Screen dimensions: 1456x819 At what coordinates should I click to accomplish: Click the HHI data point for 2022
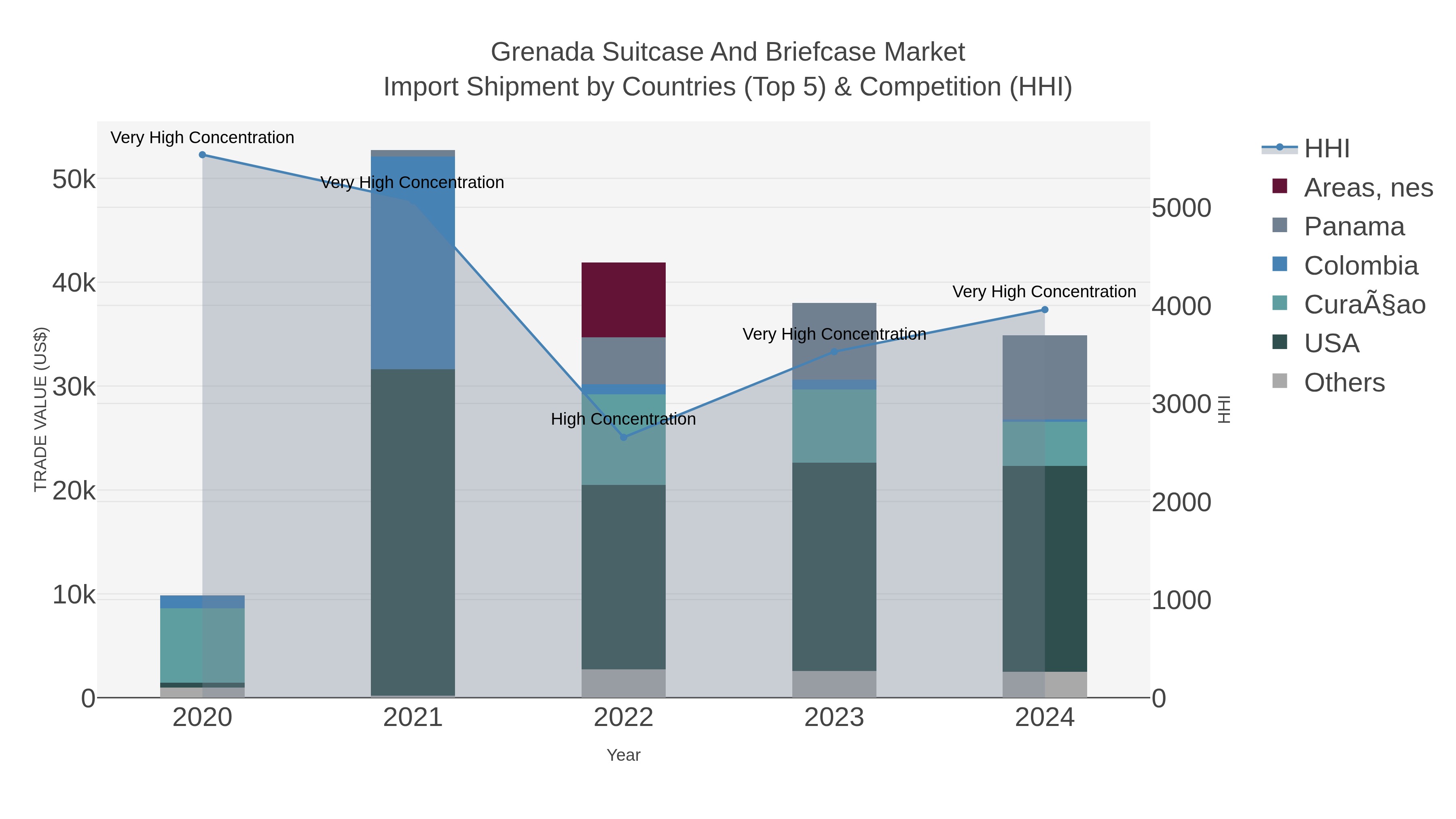(623, 438)
